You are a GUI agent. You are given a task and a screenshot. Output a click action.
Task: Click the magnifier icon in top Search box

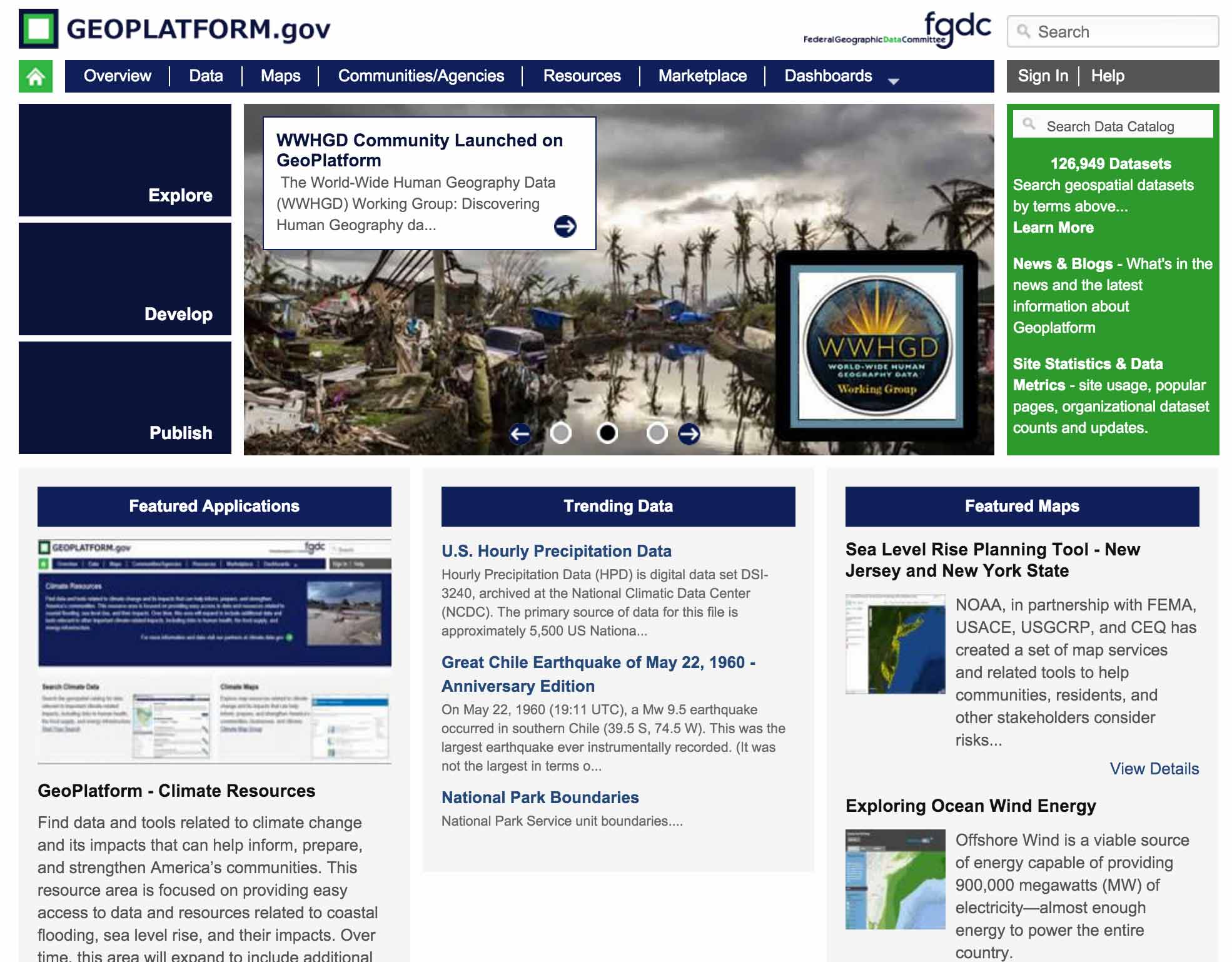[1023, 31]
